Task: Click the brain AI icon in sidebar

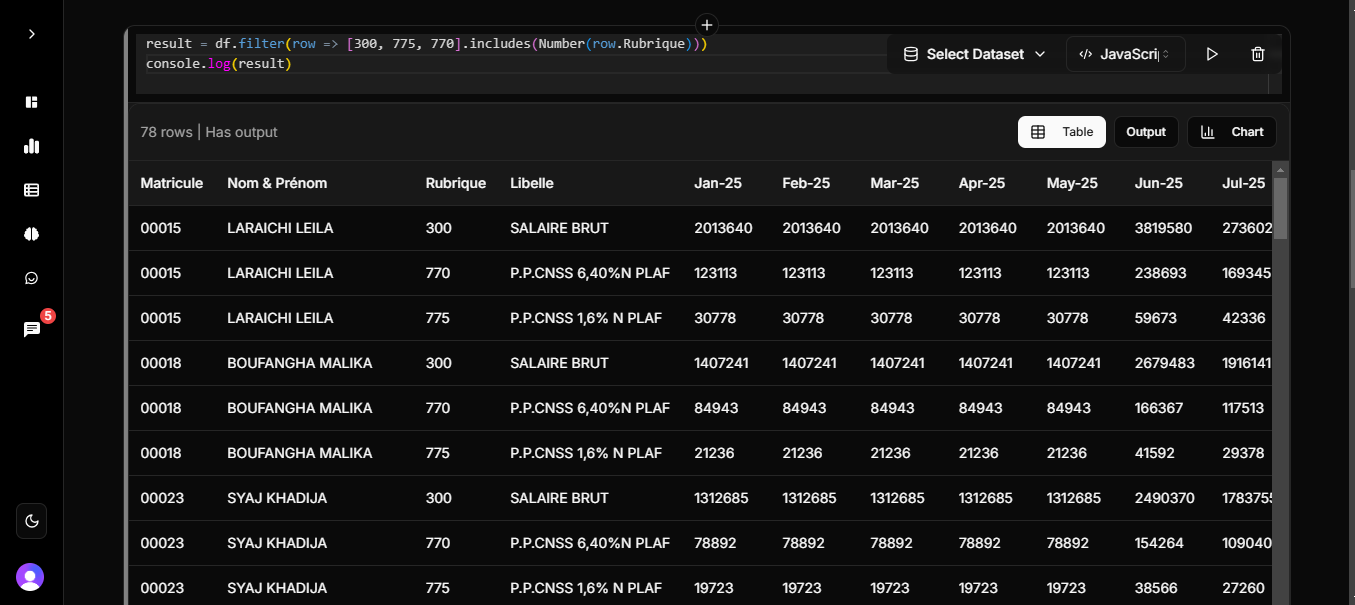Action: [x=31, y=234]
